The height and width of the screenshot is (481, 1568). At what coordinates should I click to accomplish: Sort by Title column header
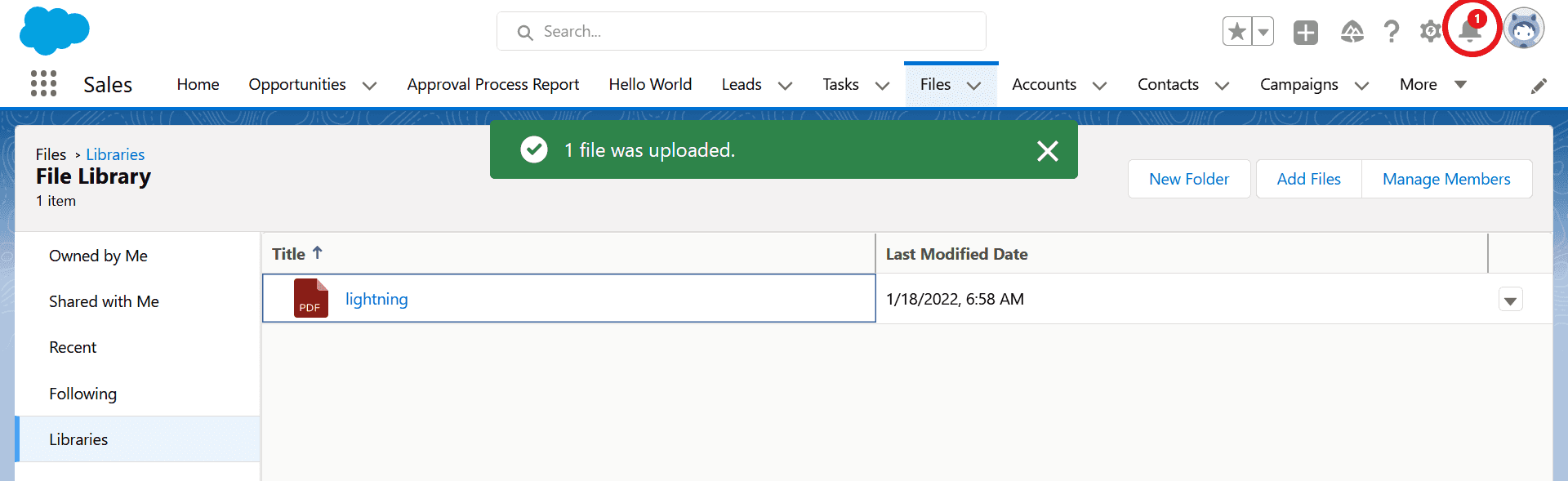(288, 254)
